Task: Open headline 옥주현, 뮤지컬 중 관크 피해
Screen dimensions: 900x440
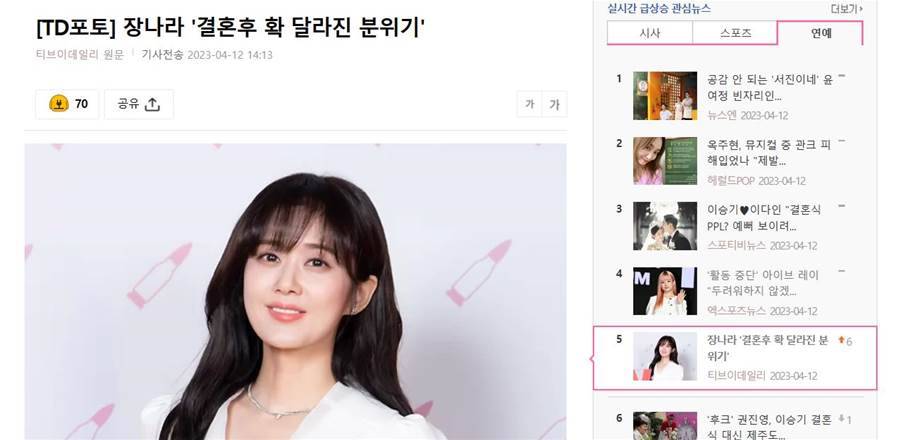Action: coord(769,153)
